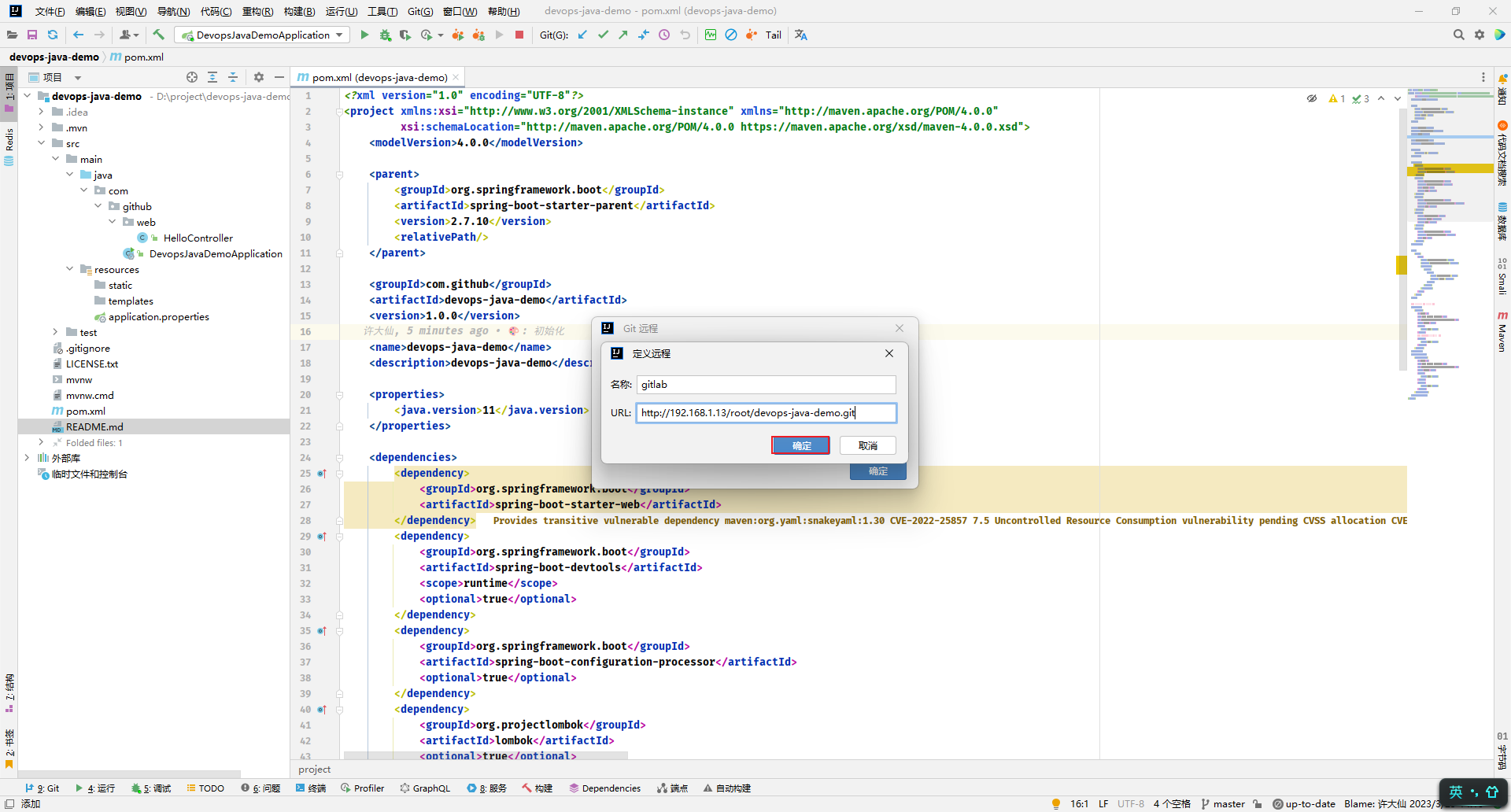Open the 文件(F) menu
The height and width of the screenshot is (812, 1511).
point(50,11)
